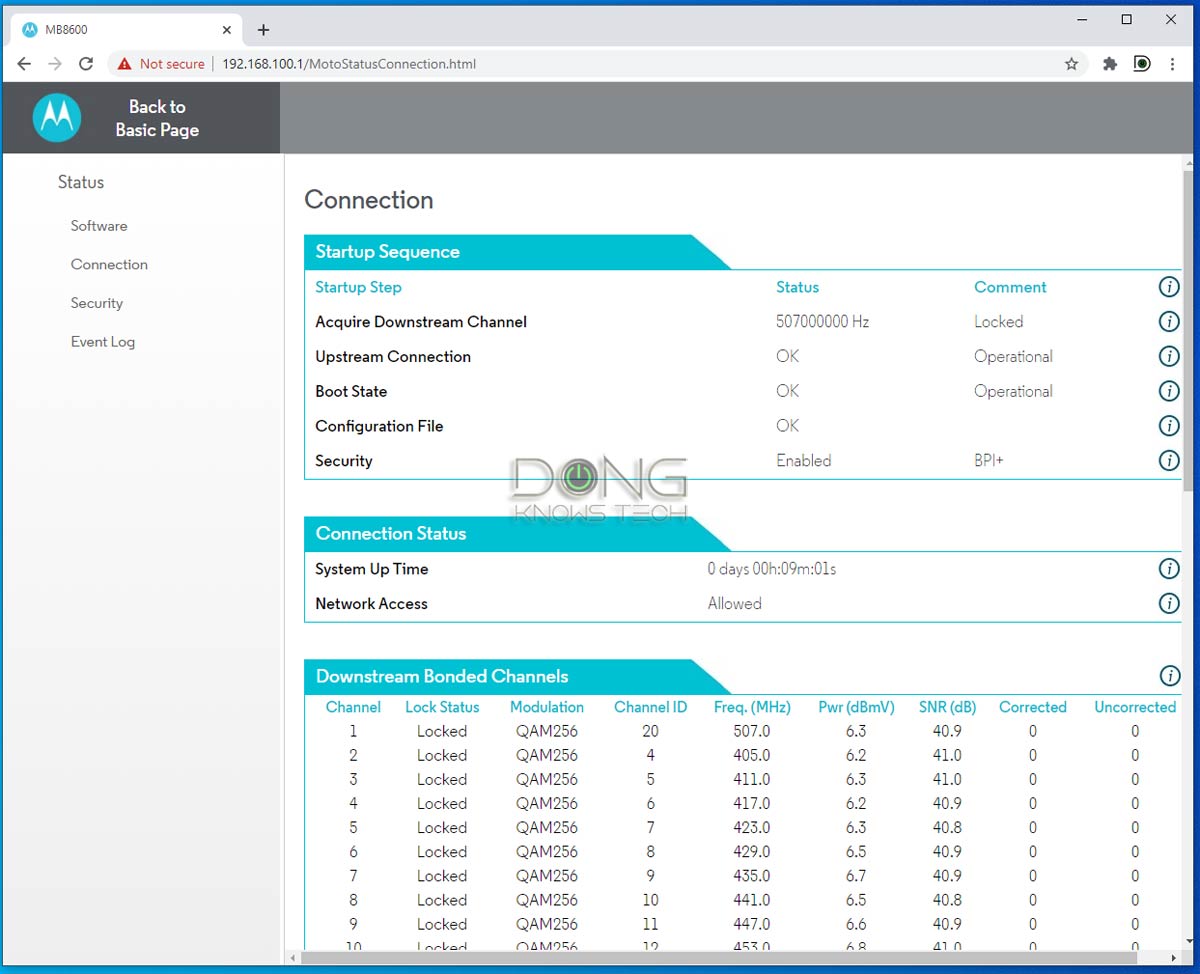Screen dimensions: 1200x974
Task: Reload the modem status page
Action: (86, 64)
